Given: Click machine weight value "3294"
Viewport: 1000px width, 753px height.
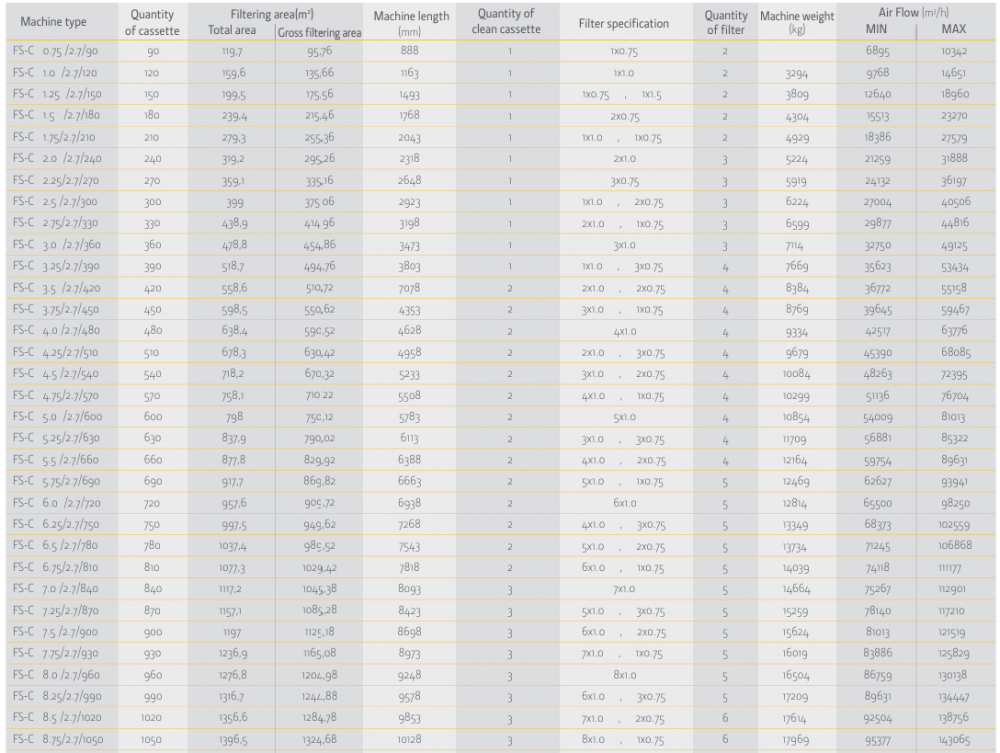Looking at the screenshot, I should [x=797, y=73].
